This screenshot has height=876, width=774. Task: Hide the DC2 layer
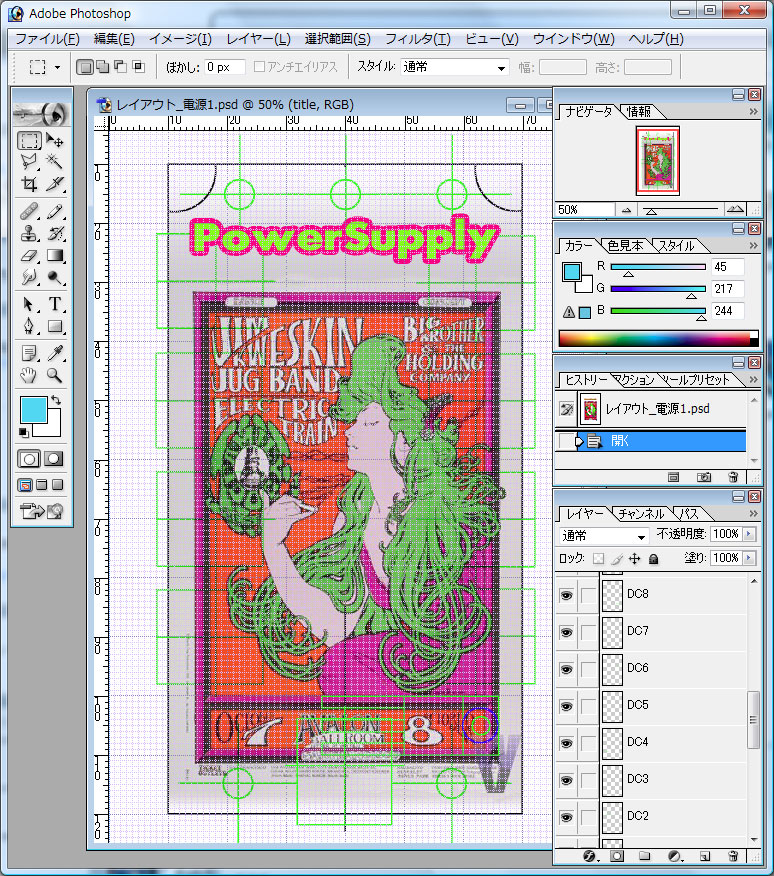[566, 817]
